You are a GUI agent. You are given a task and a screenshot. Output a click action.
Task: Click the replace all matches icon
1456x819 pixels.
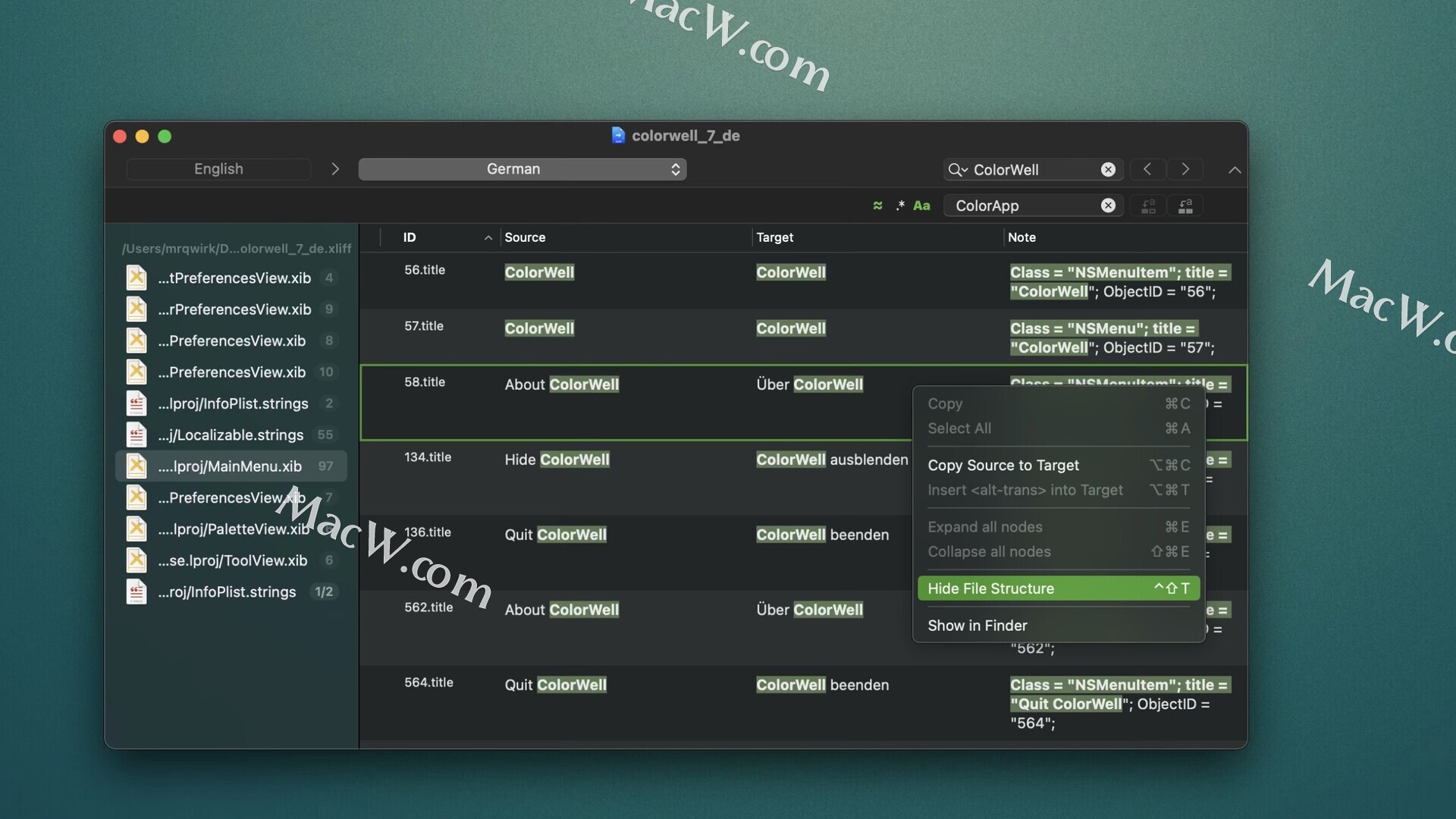(1185, 206)
